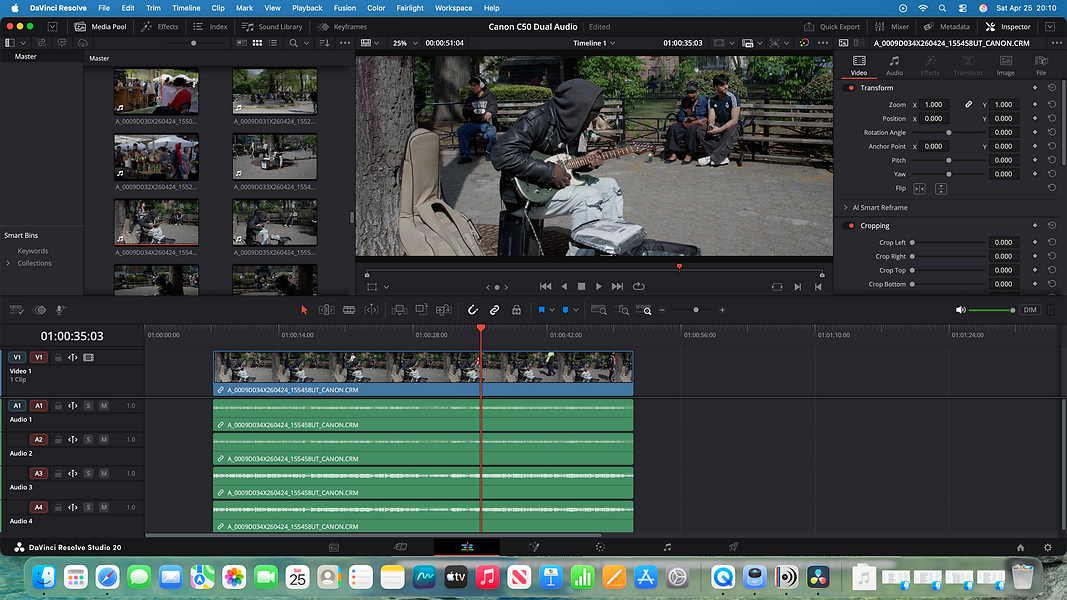Flip the clip horizontally in Inspector
Image resolution: width=1067 pixels, height=600 pixels.
click(x=919, y=188)
